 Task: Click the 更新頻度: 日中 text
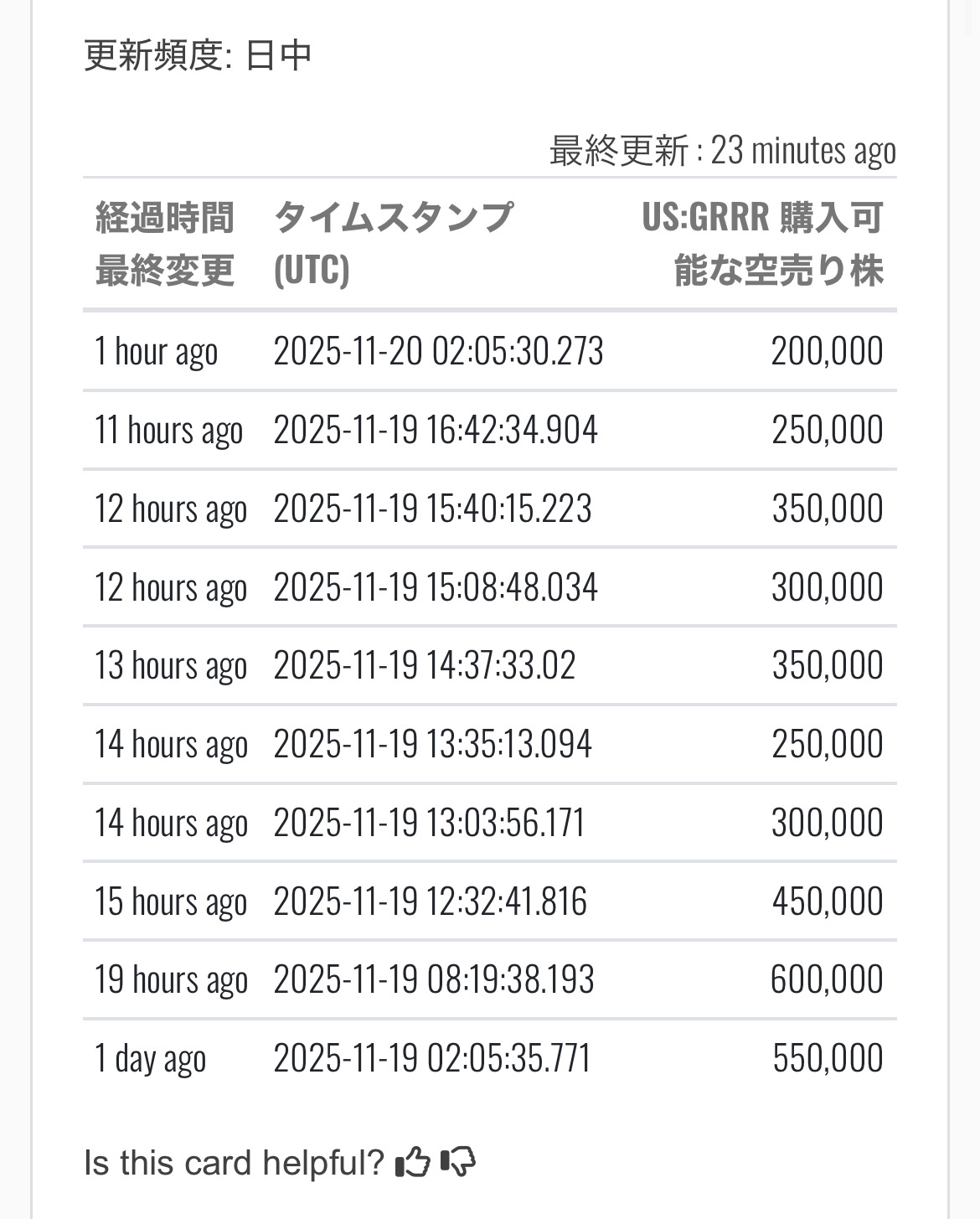point(198,56)
